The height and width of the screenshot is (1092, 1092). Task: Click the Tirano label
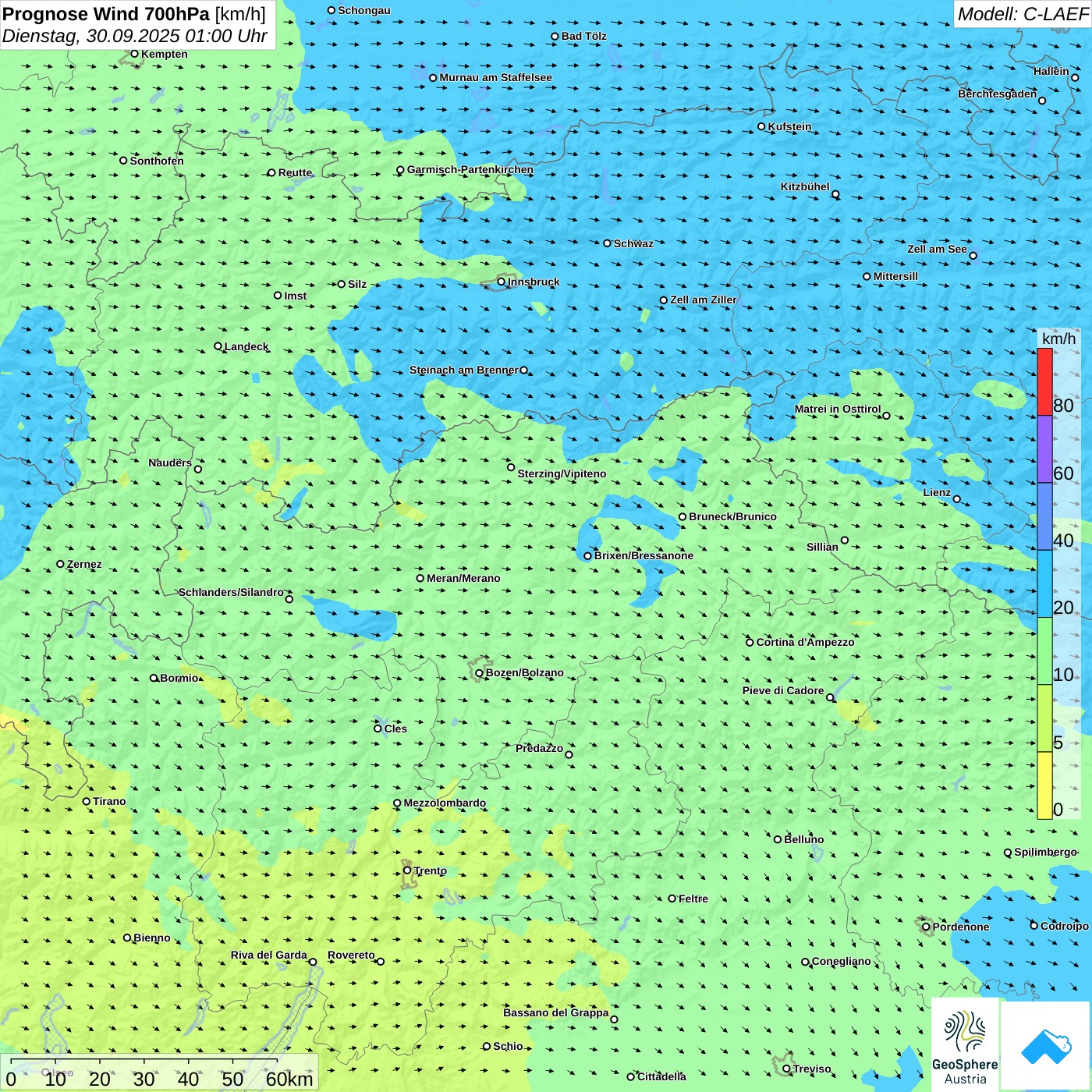pyautogui.click(x=109, y=801)
